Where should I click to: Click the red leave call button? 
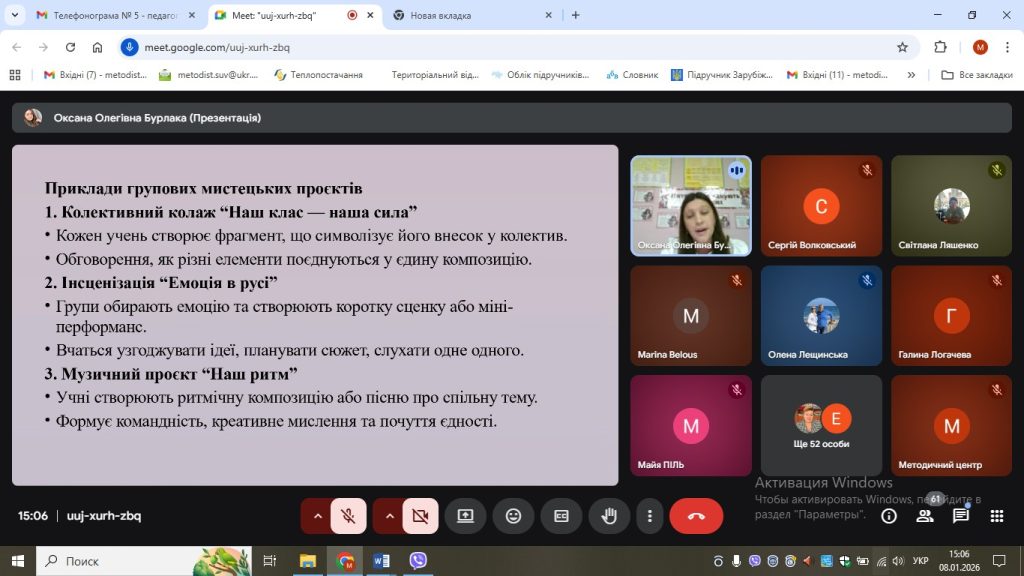click(x=696, y=516)
